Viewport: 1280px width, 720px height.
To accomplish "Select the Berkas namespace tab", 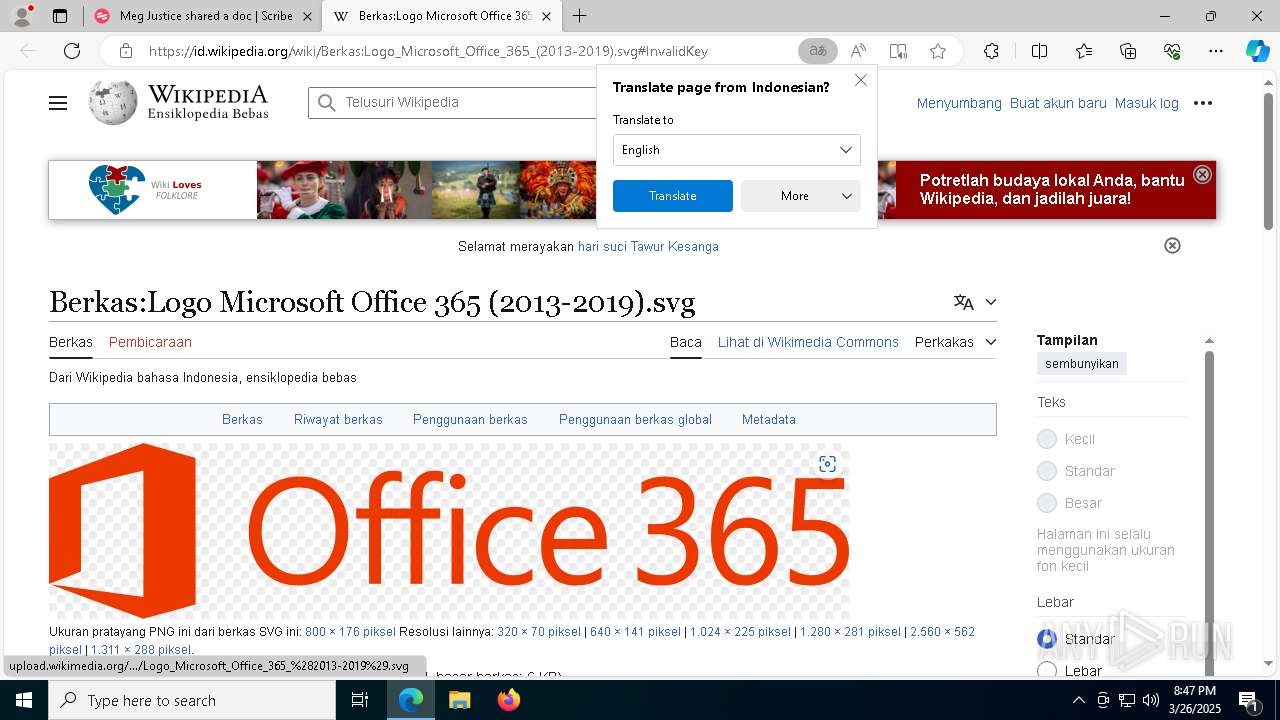I will [71, 342].
